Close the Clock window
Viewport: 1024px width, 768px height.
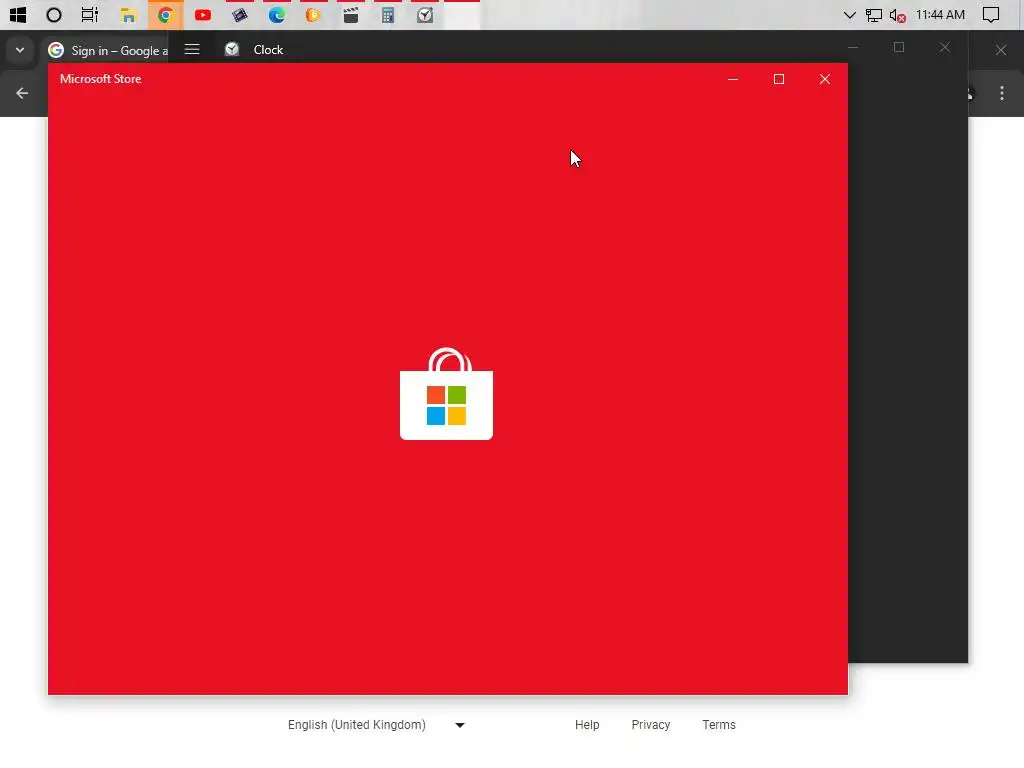pyautogui.click(x=945, y=47)
